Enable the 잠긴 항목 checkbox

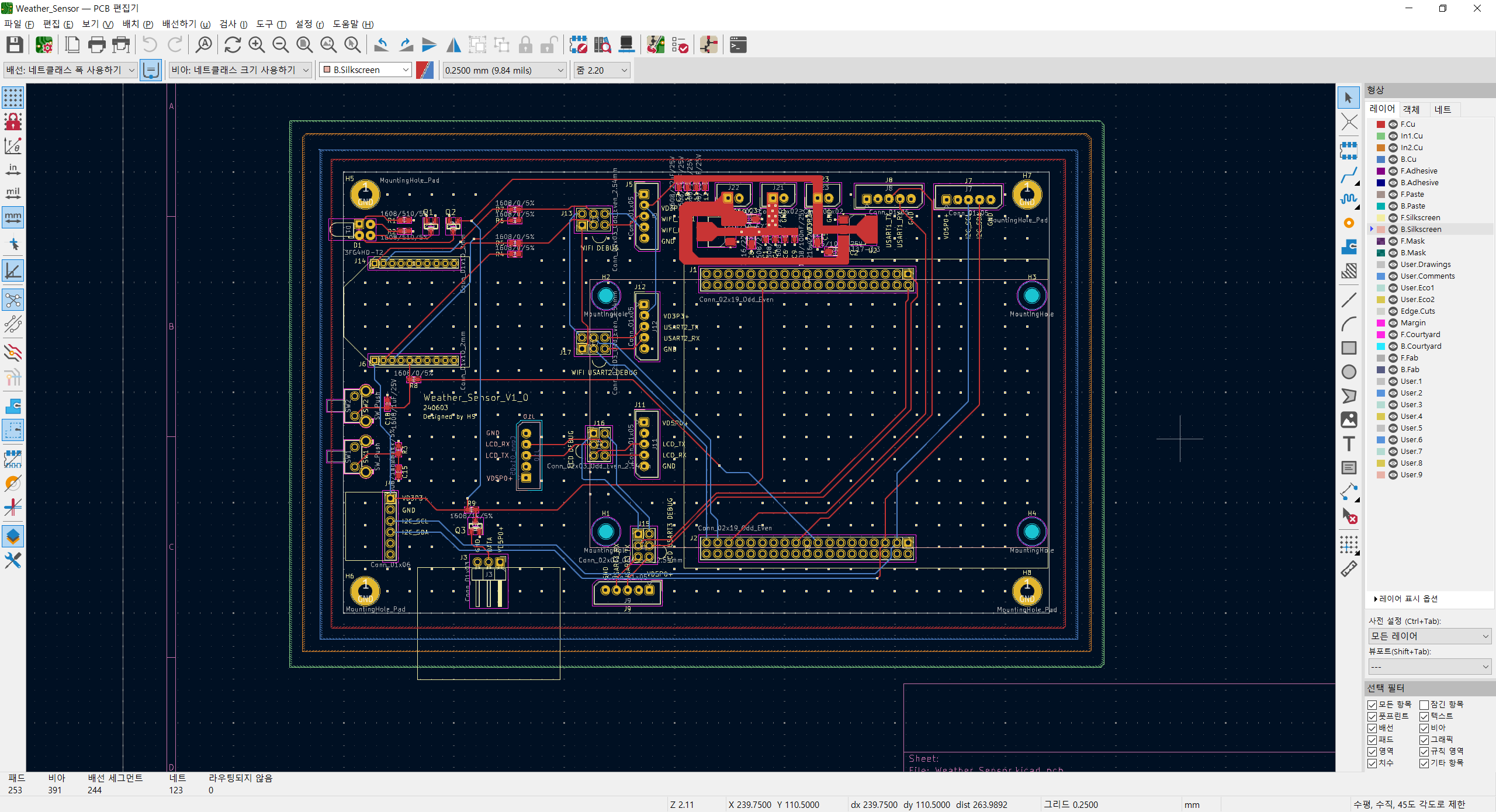[x=1424, y=705]
